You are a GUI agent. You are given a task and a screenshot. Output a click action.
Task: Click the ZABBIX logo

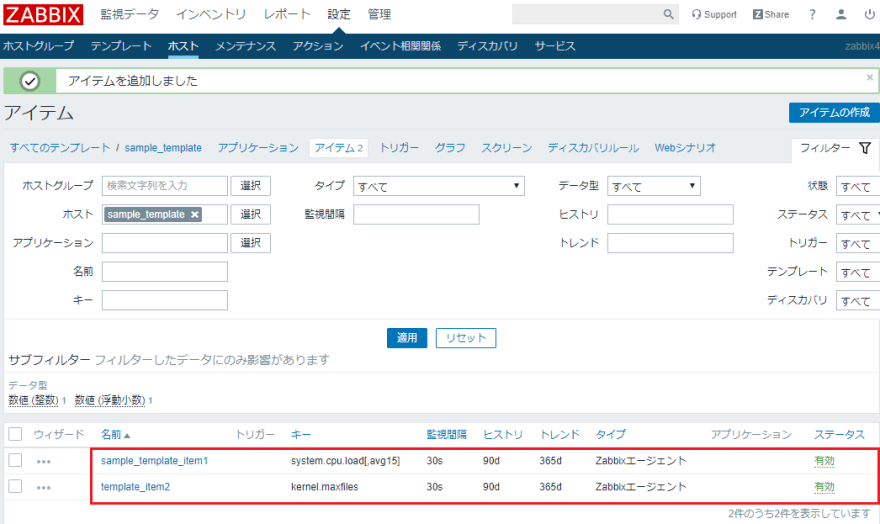pos(42,15)
